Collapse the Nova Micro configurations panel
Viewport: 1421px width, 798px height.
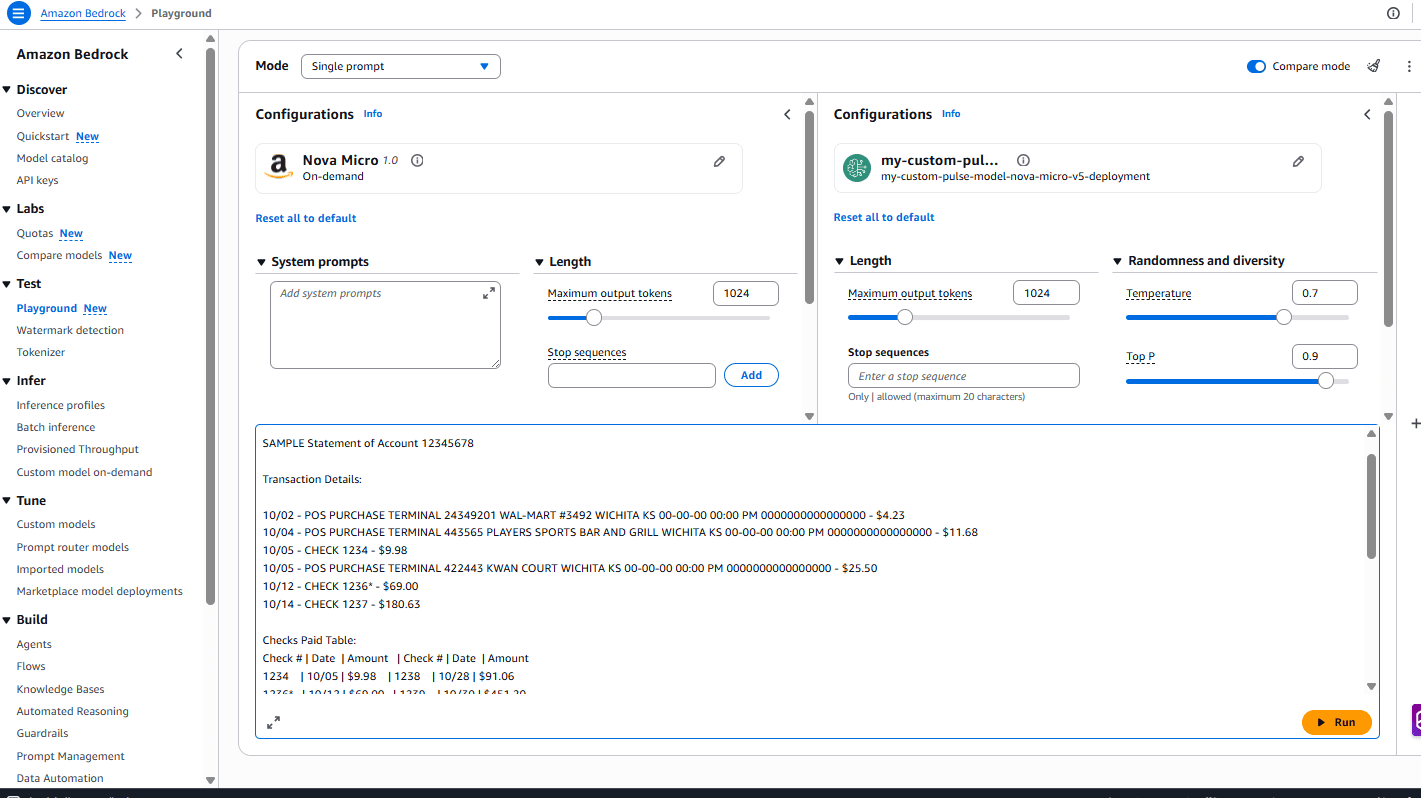pyautogui.click(x=787, y=115)
